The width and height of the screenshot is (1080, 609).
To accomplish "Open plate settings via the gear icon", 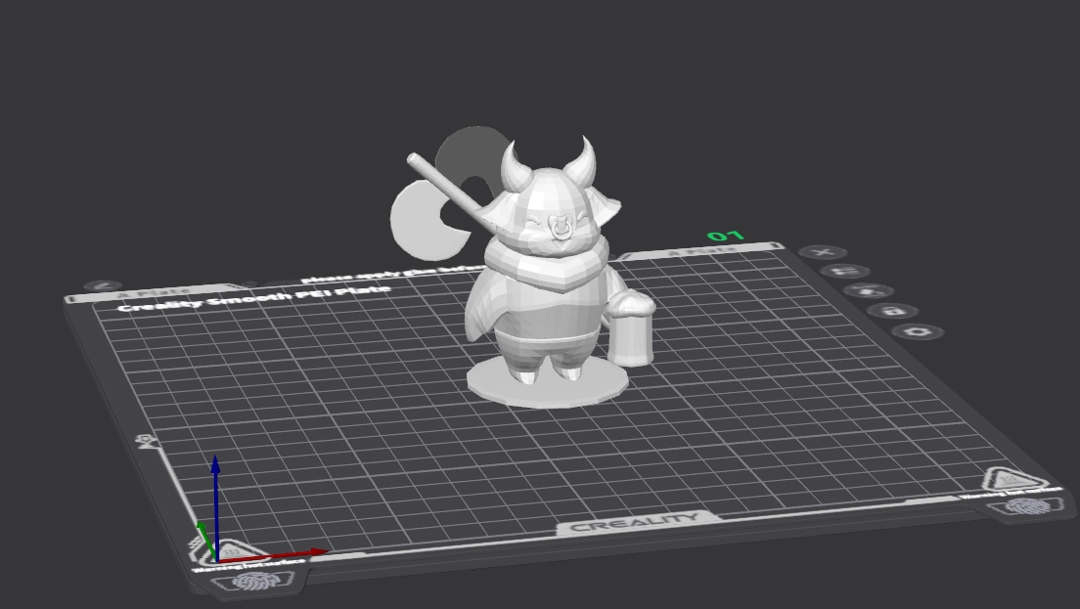I will click(918, 332).
